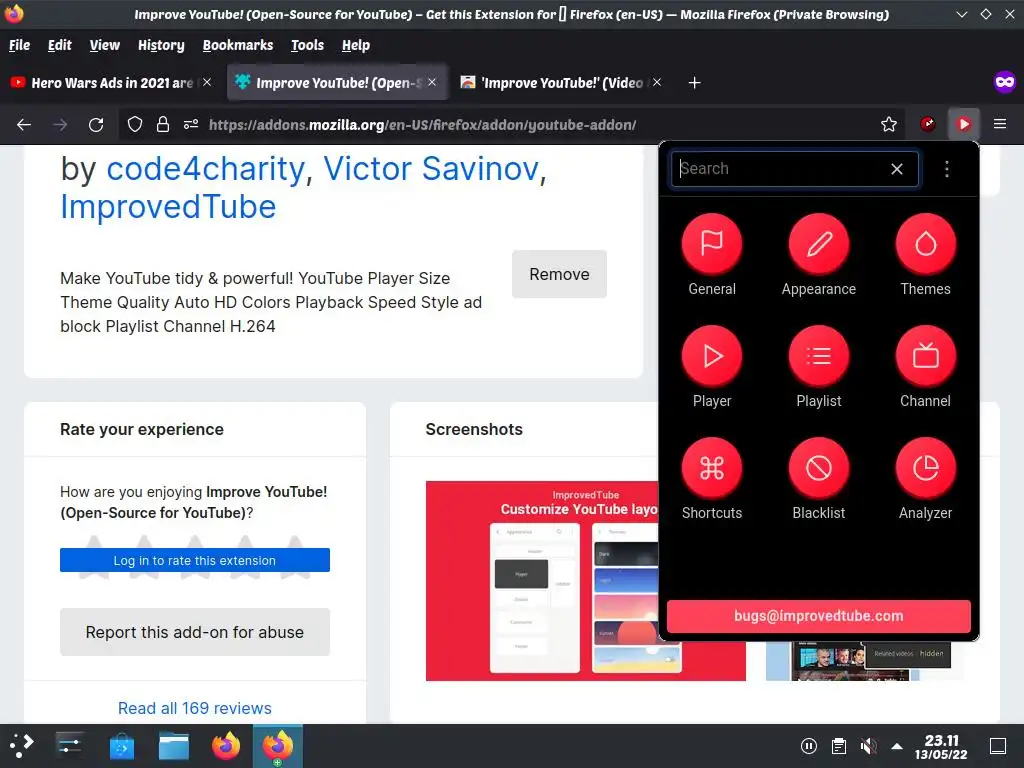
Task: Go back to the previous page
Action: [24, 124]
